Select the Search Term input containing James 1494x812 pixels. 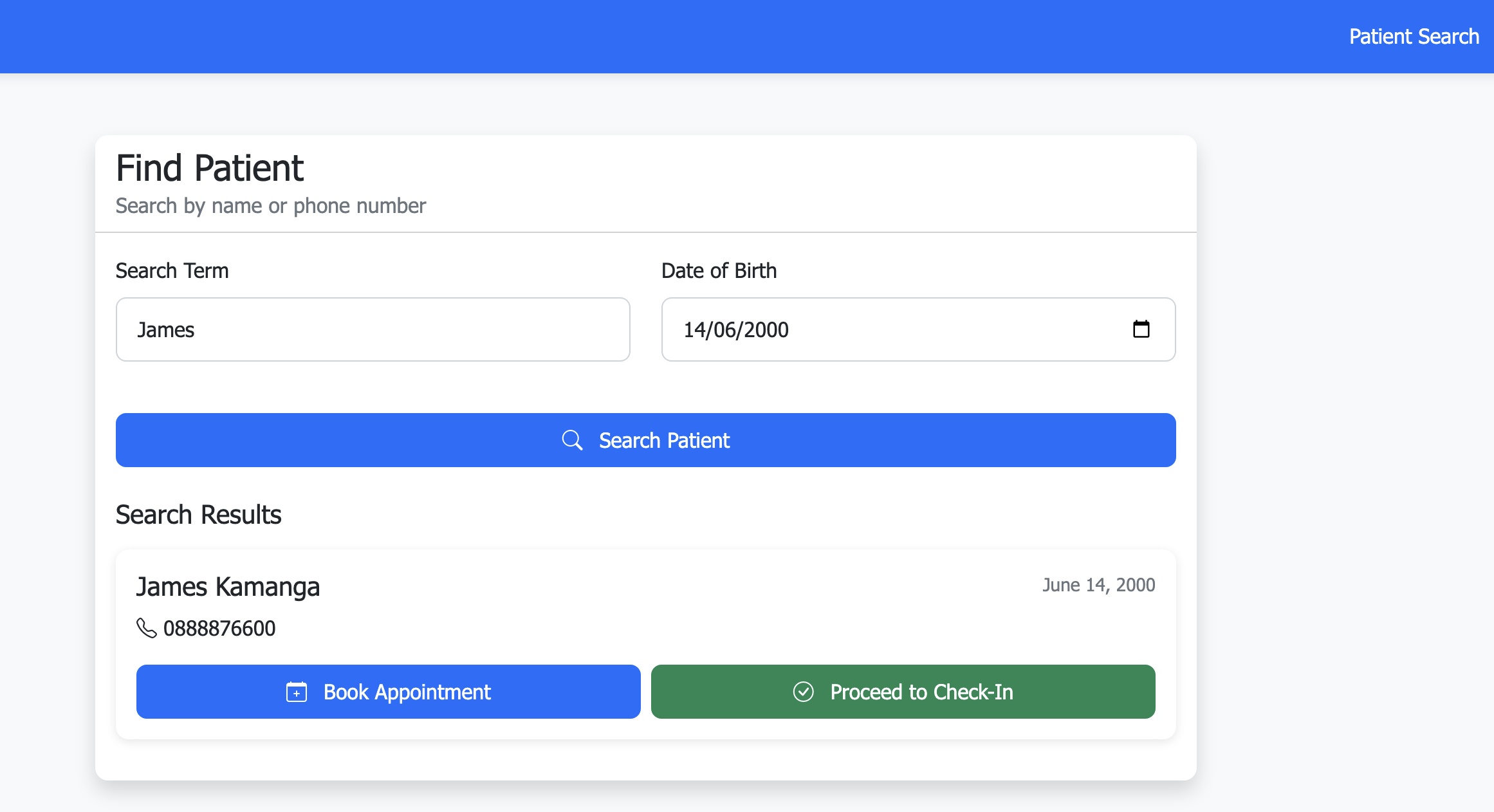(x=373, y=329)
